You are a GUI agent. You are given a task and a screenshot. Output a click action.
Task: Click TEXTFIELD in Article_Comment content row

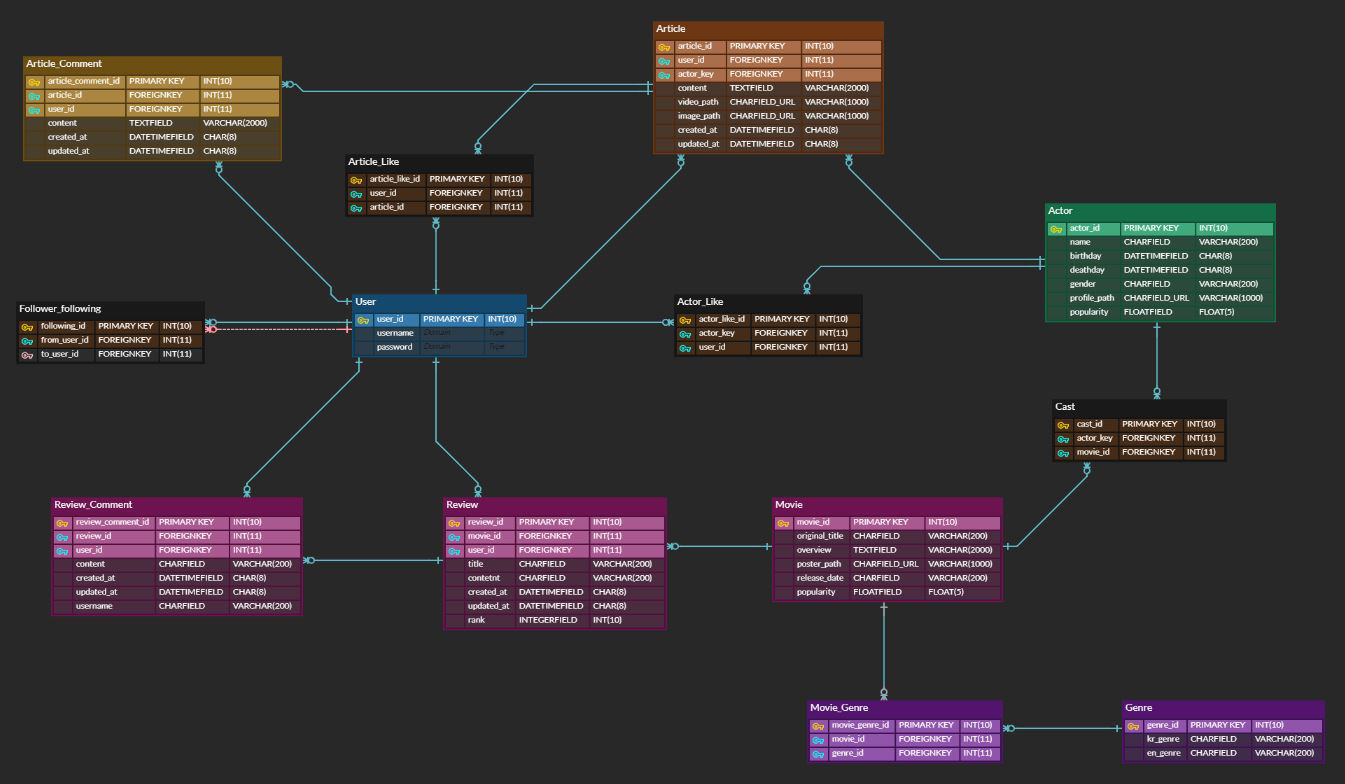[151, 123]
